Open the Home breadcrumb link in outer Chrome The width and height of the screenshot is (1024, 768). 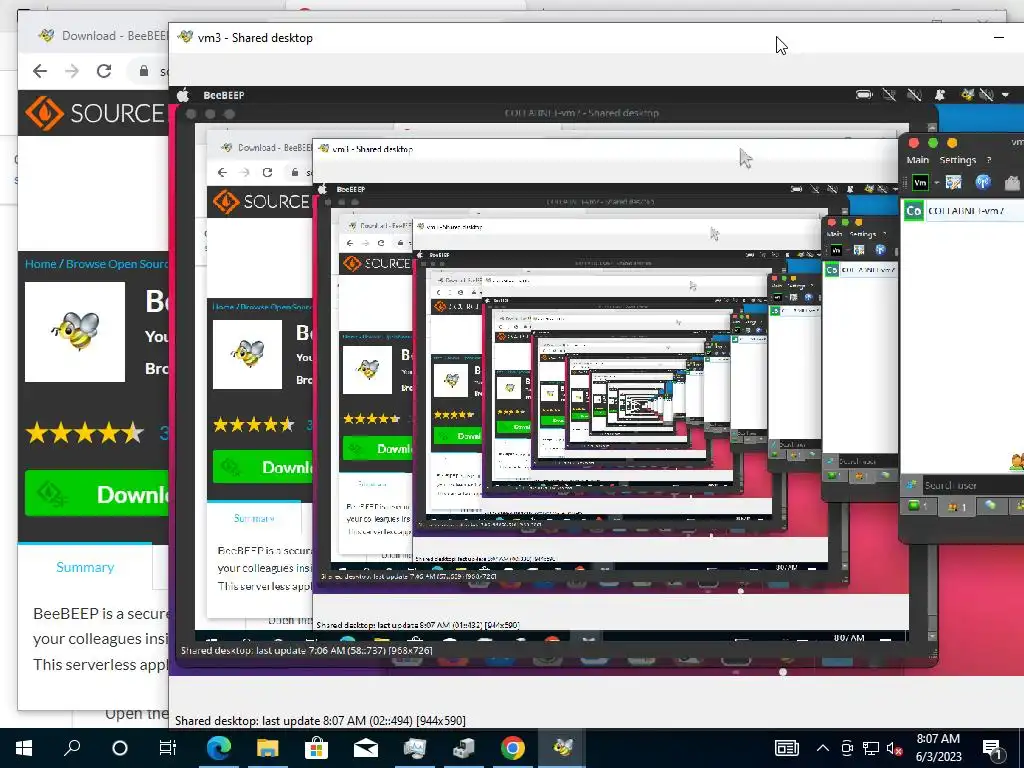[40, 264]
